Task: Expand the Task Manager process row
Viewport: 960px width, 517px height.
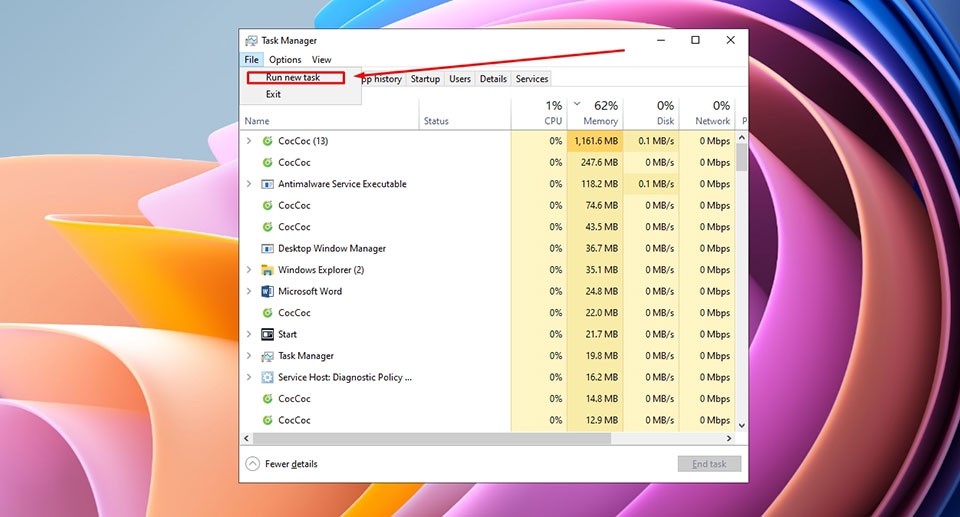Action: point(249,356)
